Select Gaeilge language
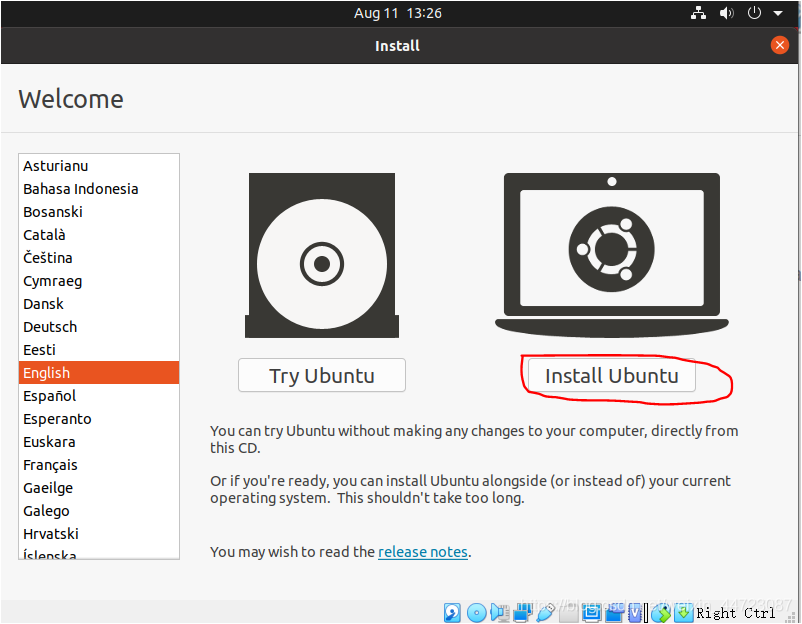The width and height of the screenshot is (802, 624). pos(99,488)
